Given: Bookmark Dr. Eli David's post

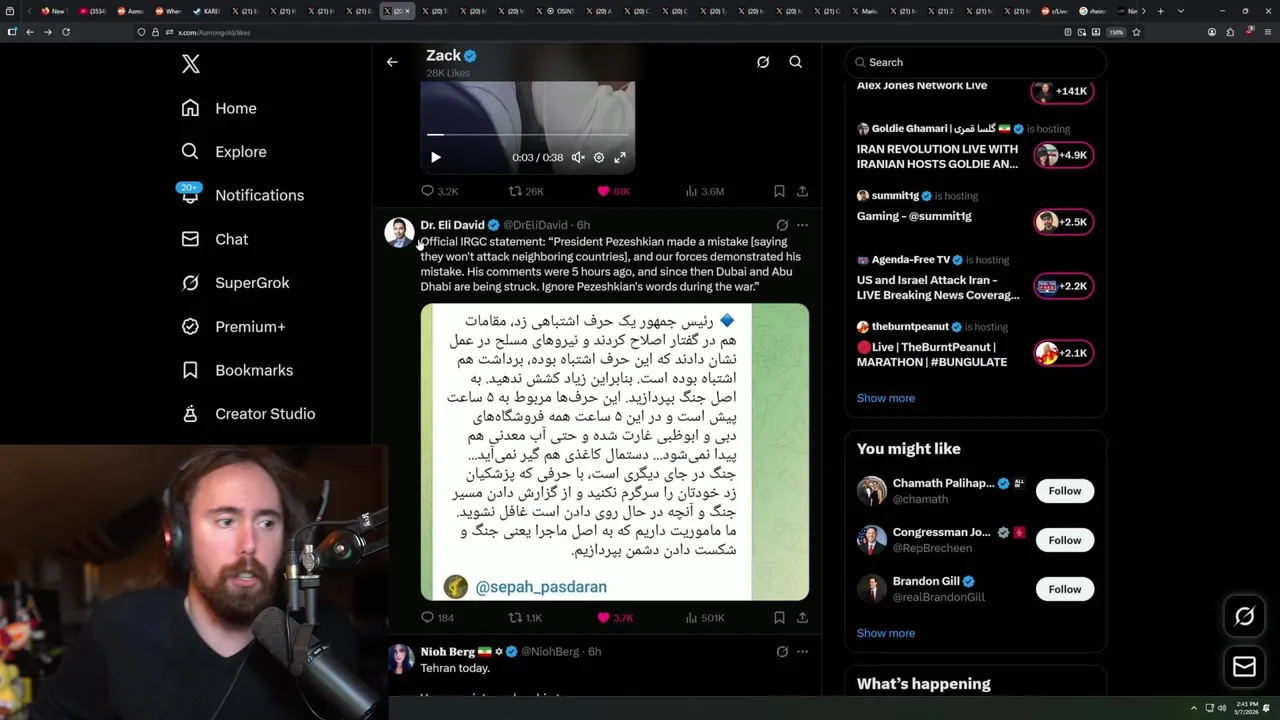Looking at the screenshot, I should click(x=779, y=618).
